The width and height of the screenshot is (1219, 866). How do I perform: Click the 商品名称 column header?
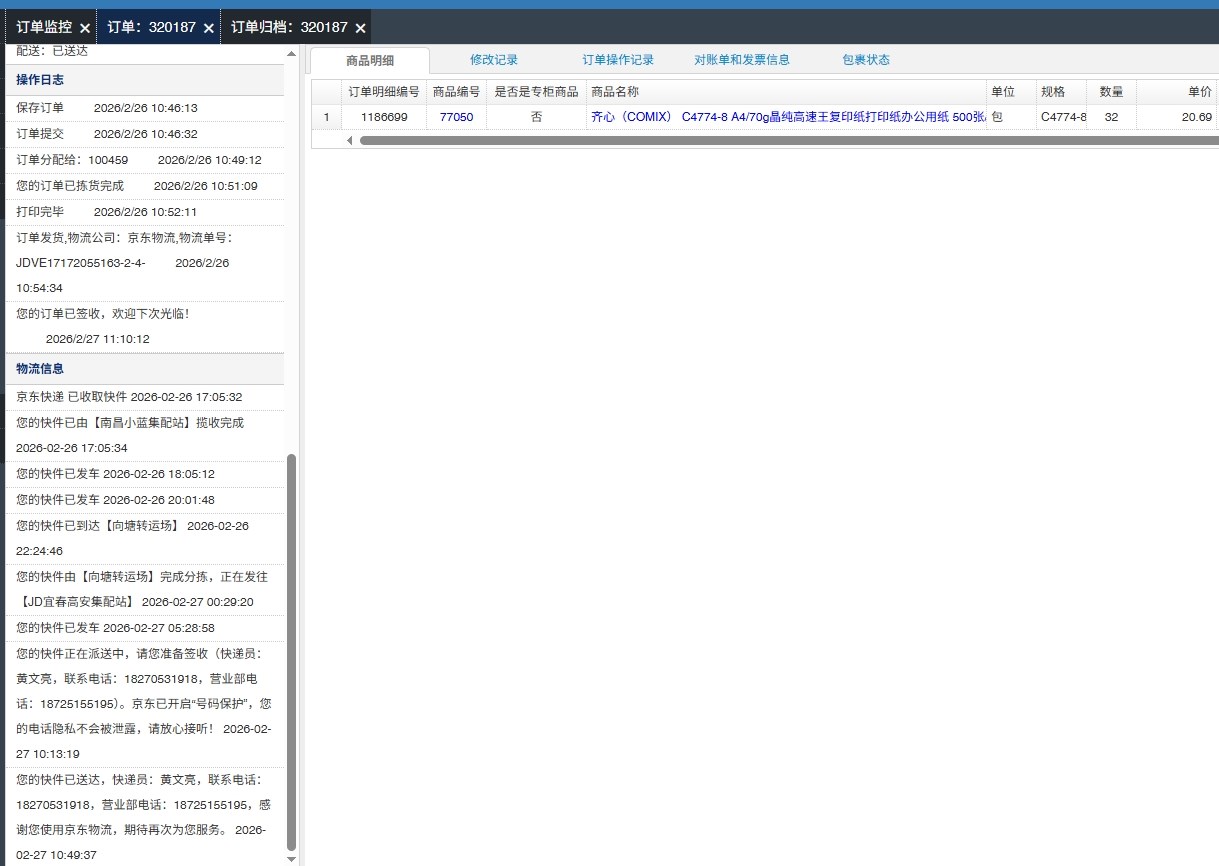pyautogui.click(x=786, y=92)
